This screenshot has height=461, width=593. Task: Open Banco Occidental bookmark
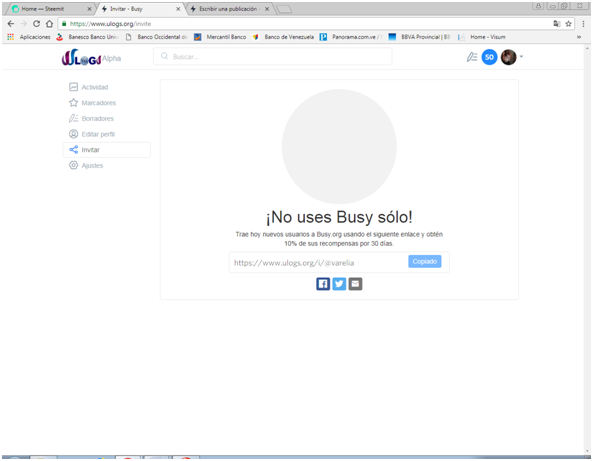coord(157,37)
